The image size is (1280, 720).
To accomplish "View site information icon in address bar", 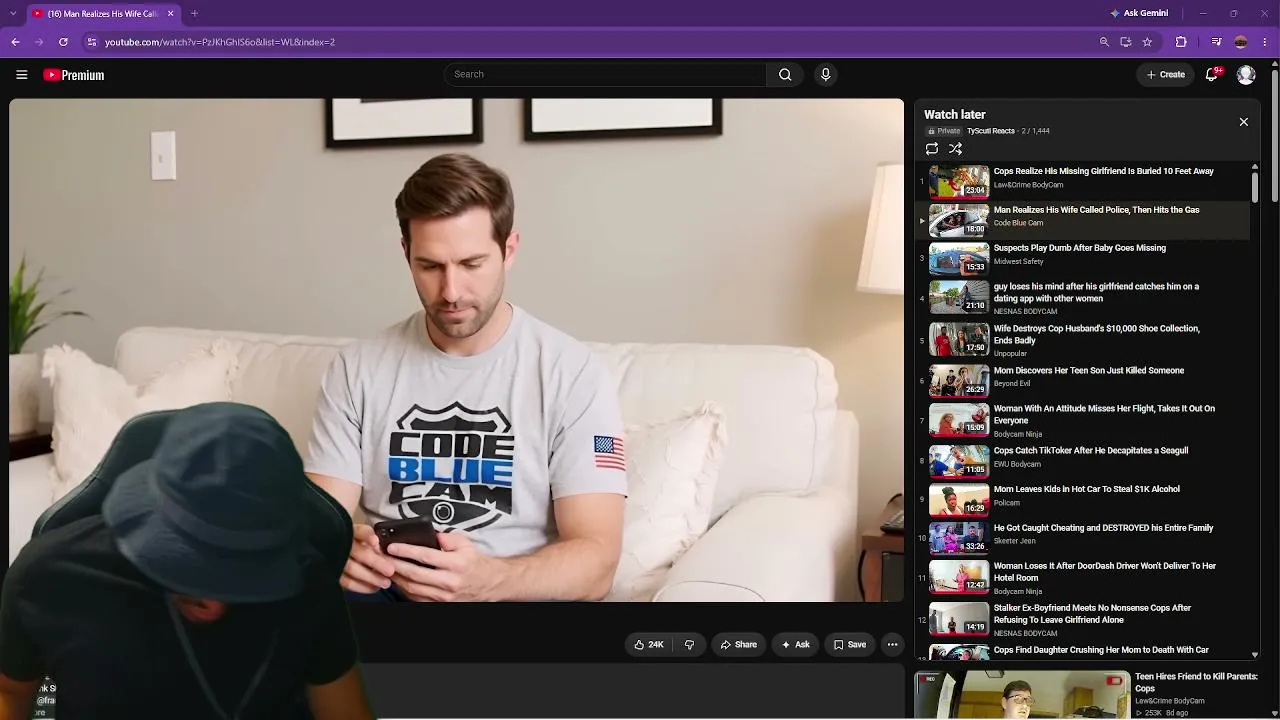I will pos(91,42).
